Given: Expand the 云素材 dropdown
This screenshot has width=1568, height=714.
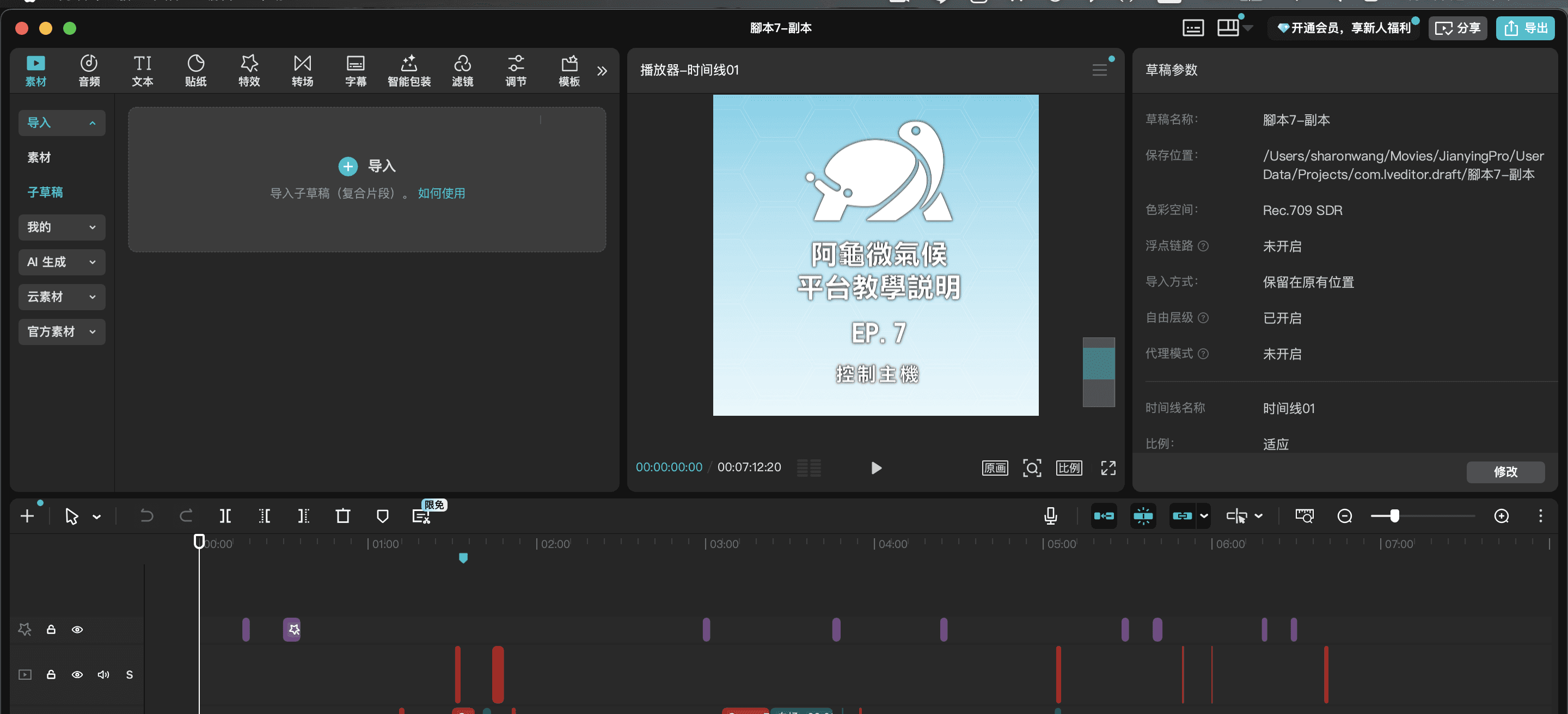Looking at the screenshot, I should click(x=62, y=297).
